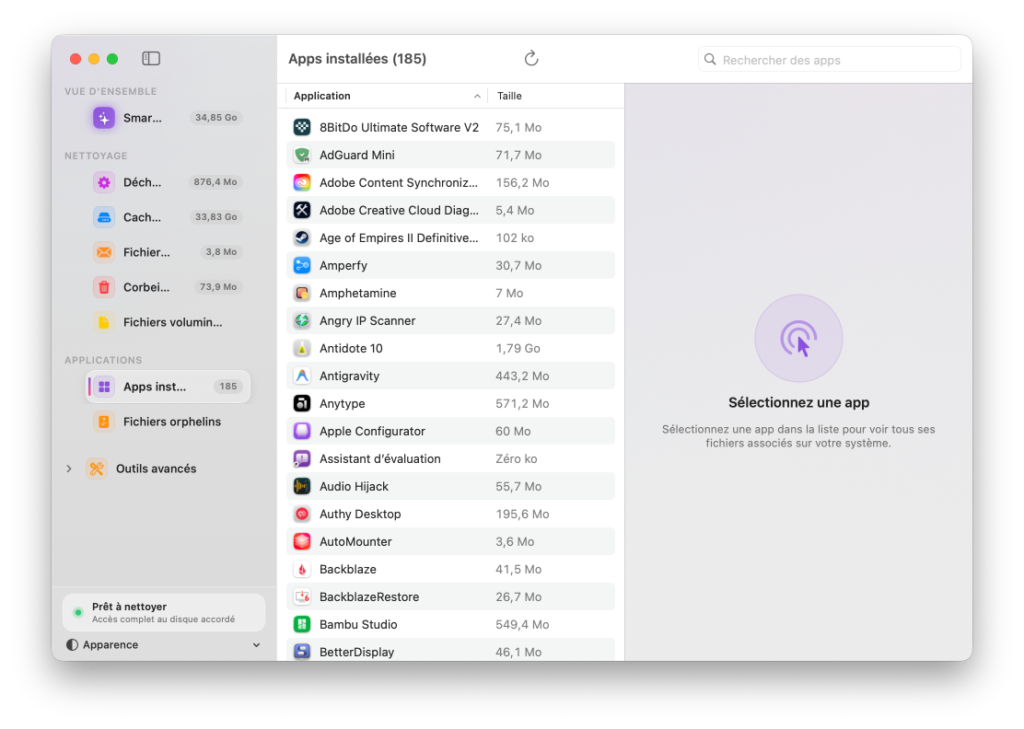1024x729 pixels.
Task: Click the purple gear Déch... icon
Action: [104, 182]
